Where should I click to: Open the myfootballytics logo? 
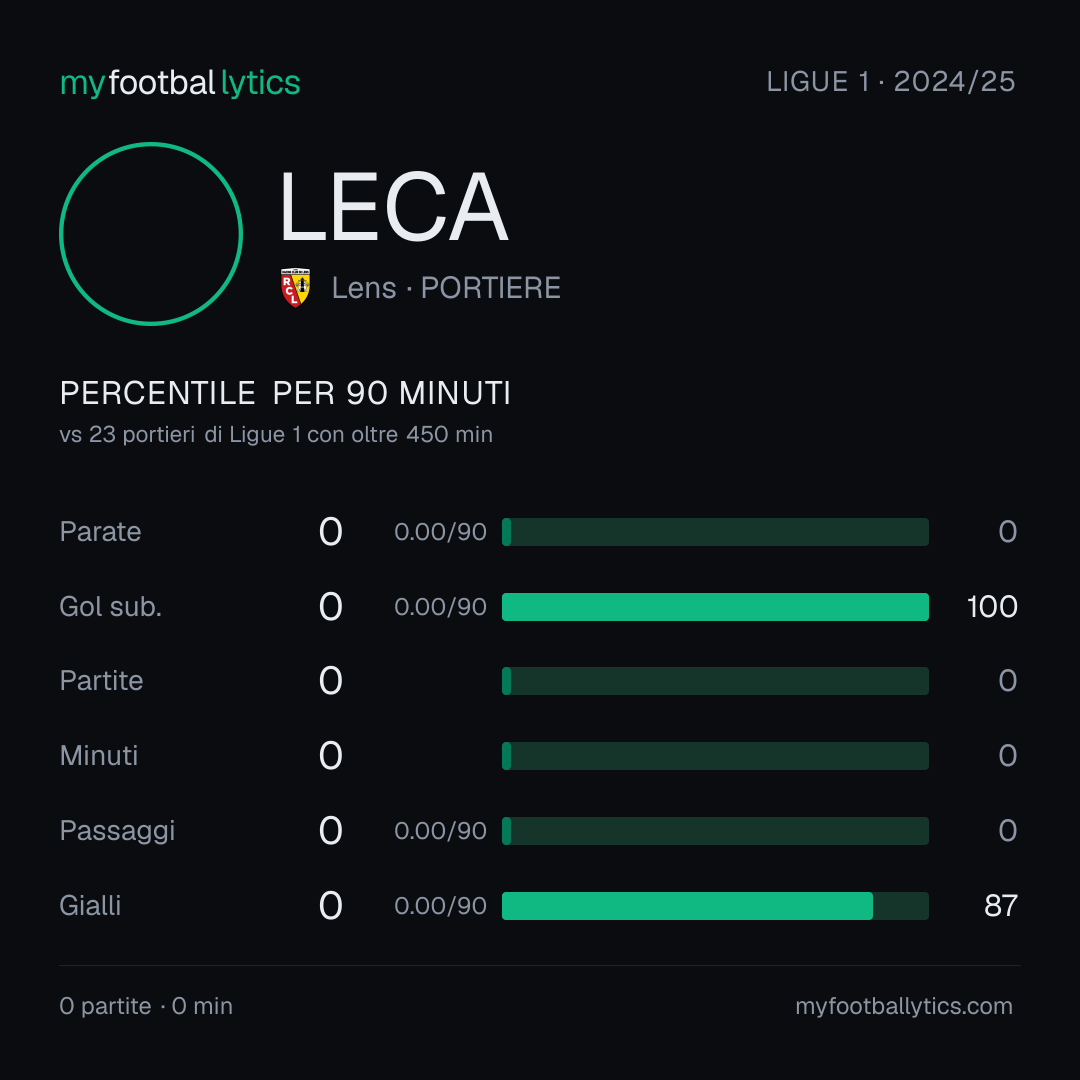point(180,83)
